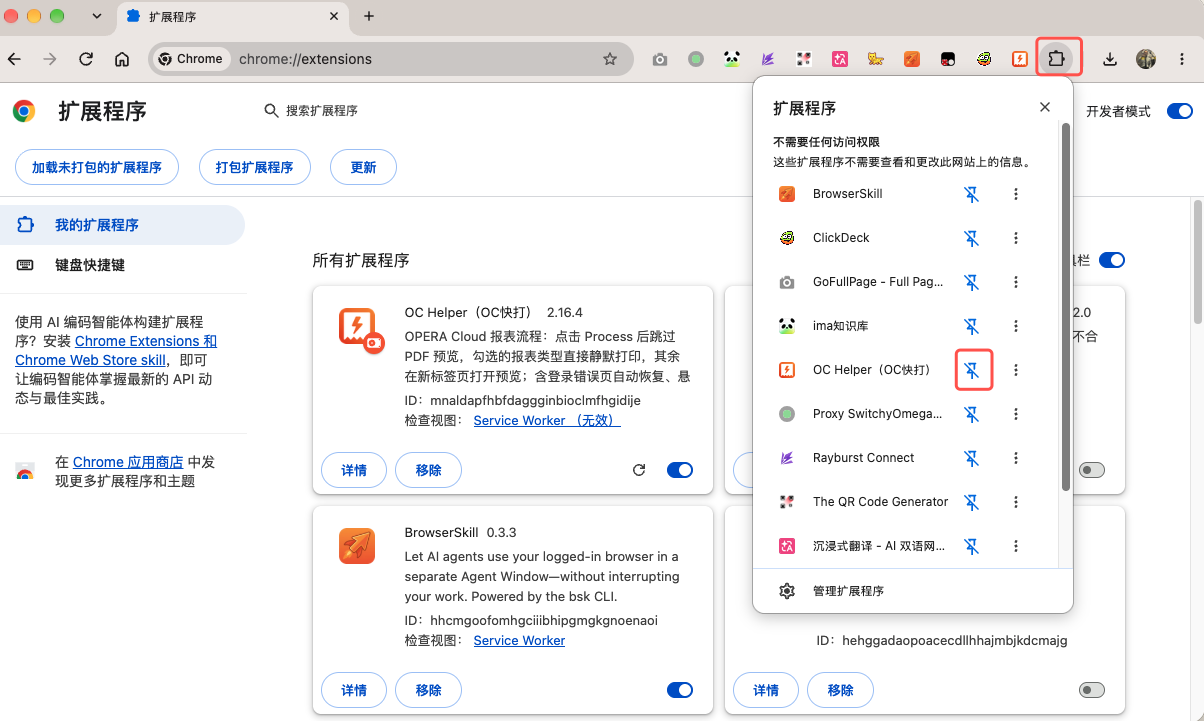1204x721 pixels.
Task: Open Proxy SwitchyOmega from the browser toolbar
Action: 696,59
